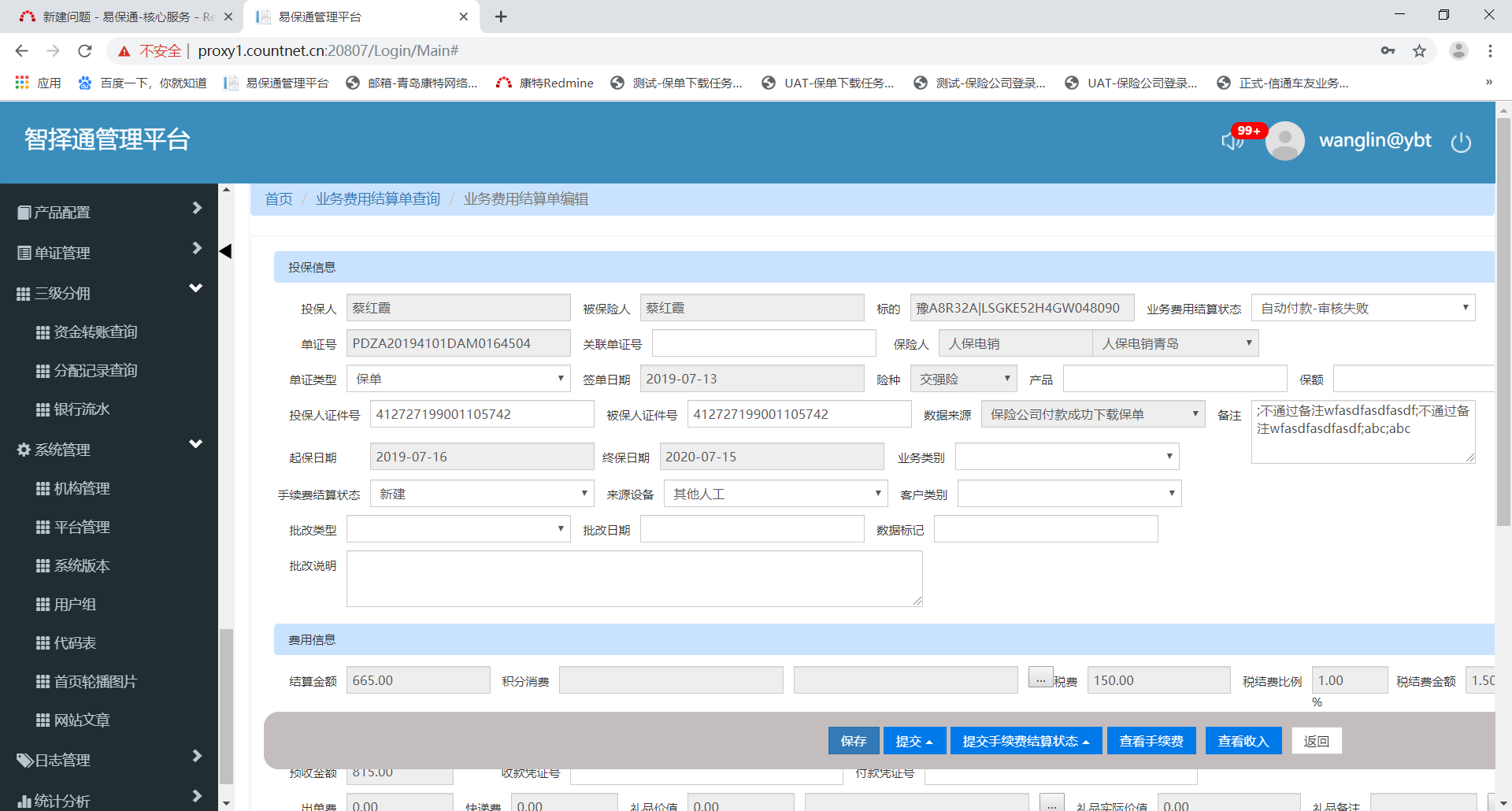This screenshot has width=1512, height=811.
Task: Click the ellipsis button before 税费
Action: click(x=1040, y=678)
